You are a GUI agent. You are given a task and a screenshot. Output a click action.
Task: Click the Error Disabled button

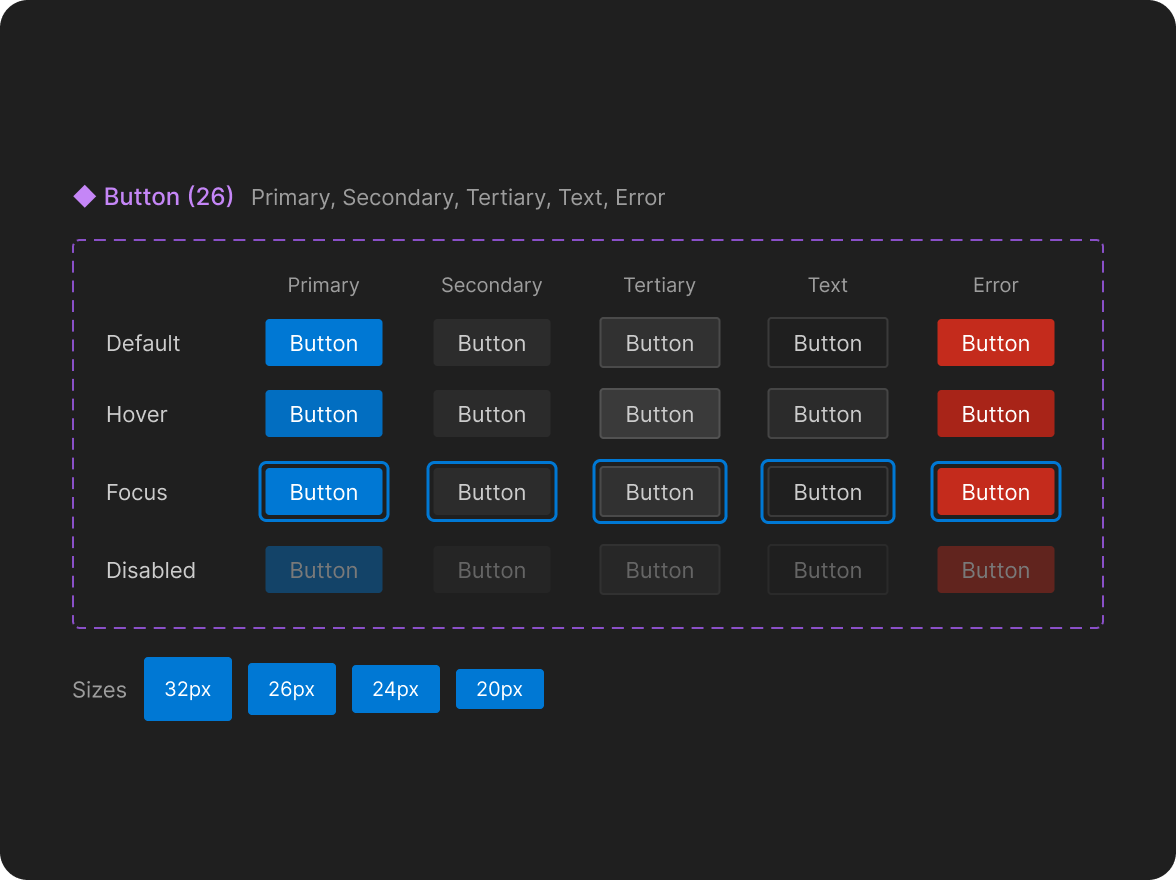coord(996,569)
